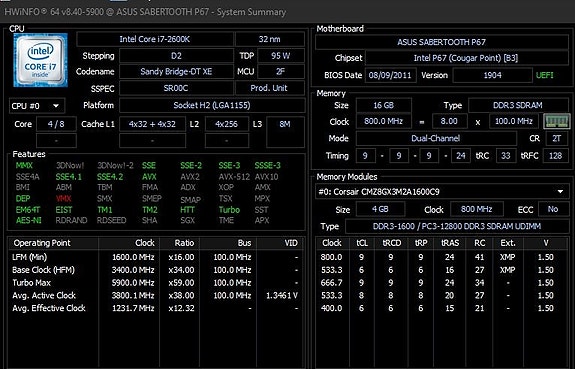The image size is (575, 369).
Task: Click the Ratio column header
Action: pyautogui.click(x=180, y=243)
